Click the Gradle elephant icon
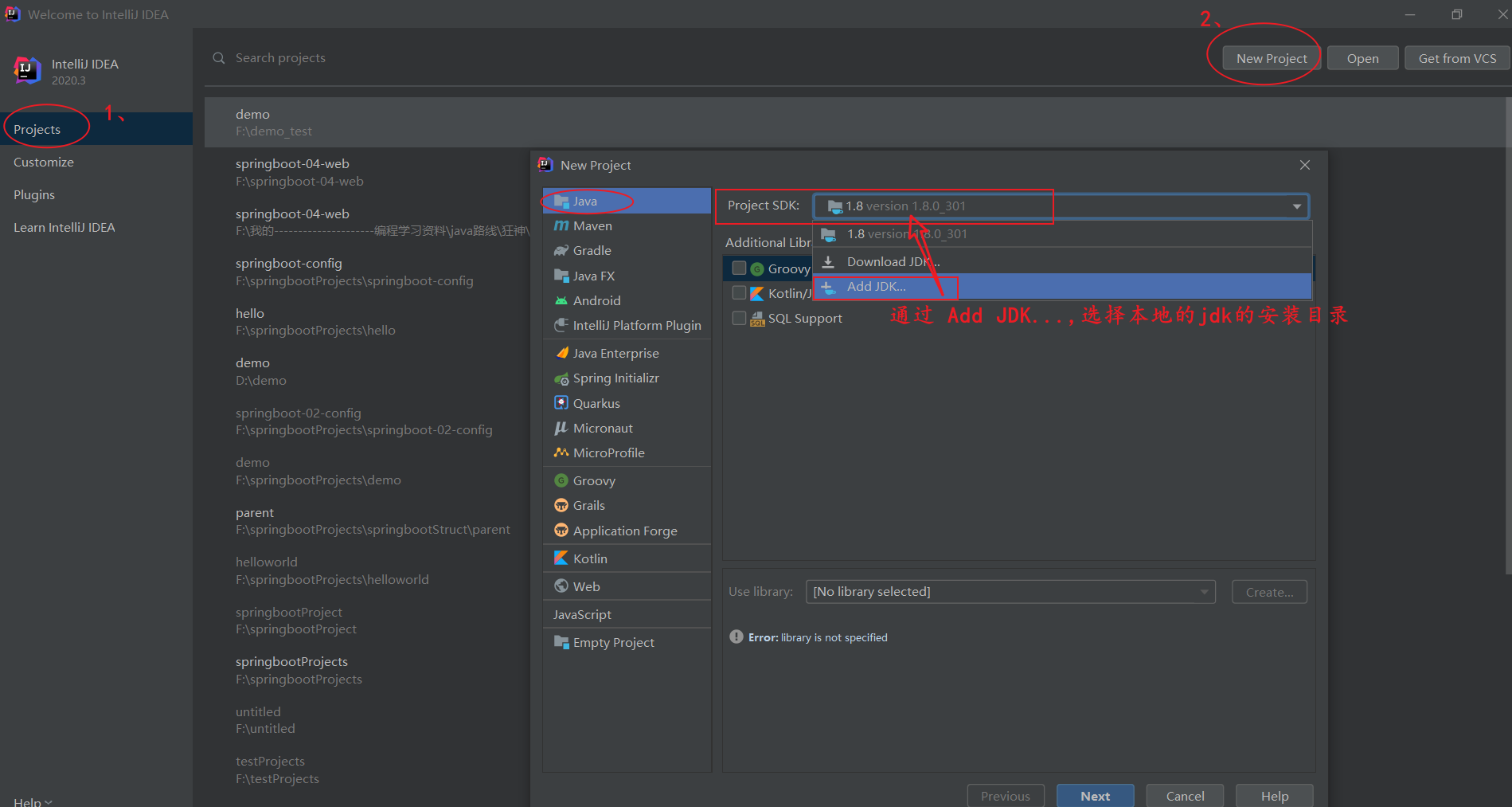 561,251
